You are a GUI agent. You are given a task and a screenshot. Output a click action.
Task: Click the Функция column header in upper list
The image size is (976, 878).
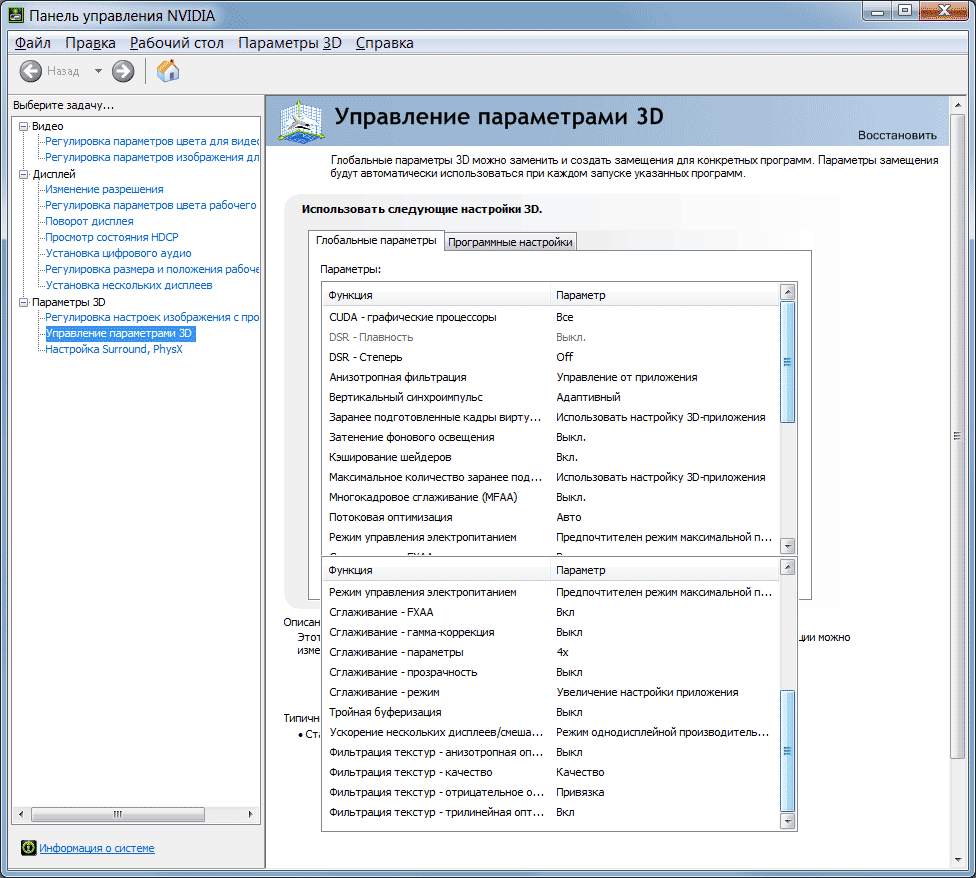(x=436, y=295)
